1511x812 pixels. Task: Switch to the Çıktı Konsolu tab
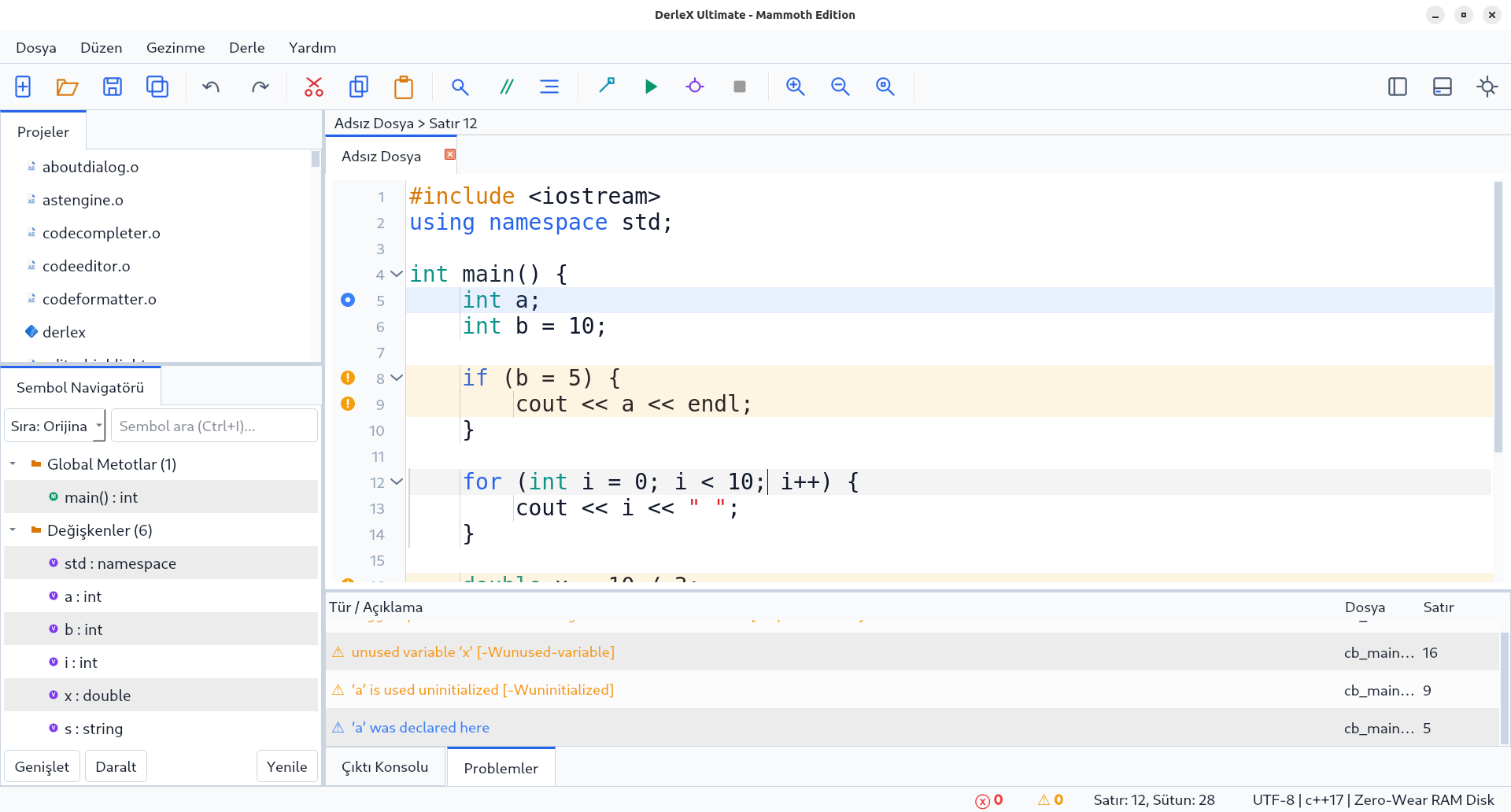tap(385, 767)
